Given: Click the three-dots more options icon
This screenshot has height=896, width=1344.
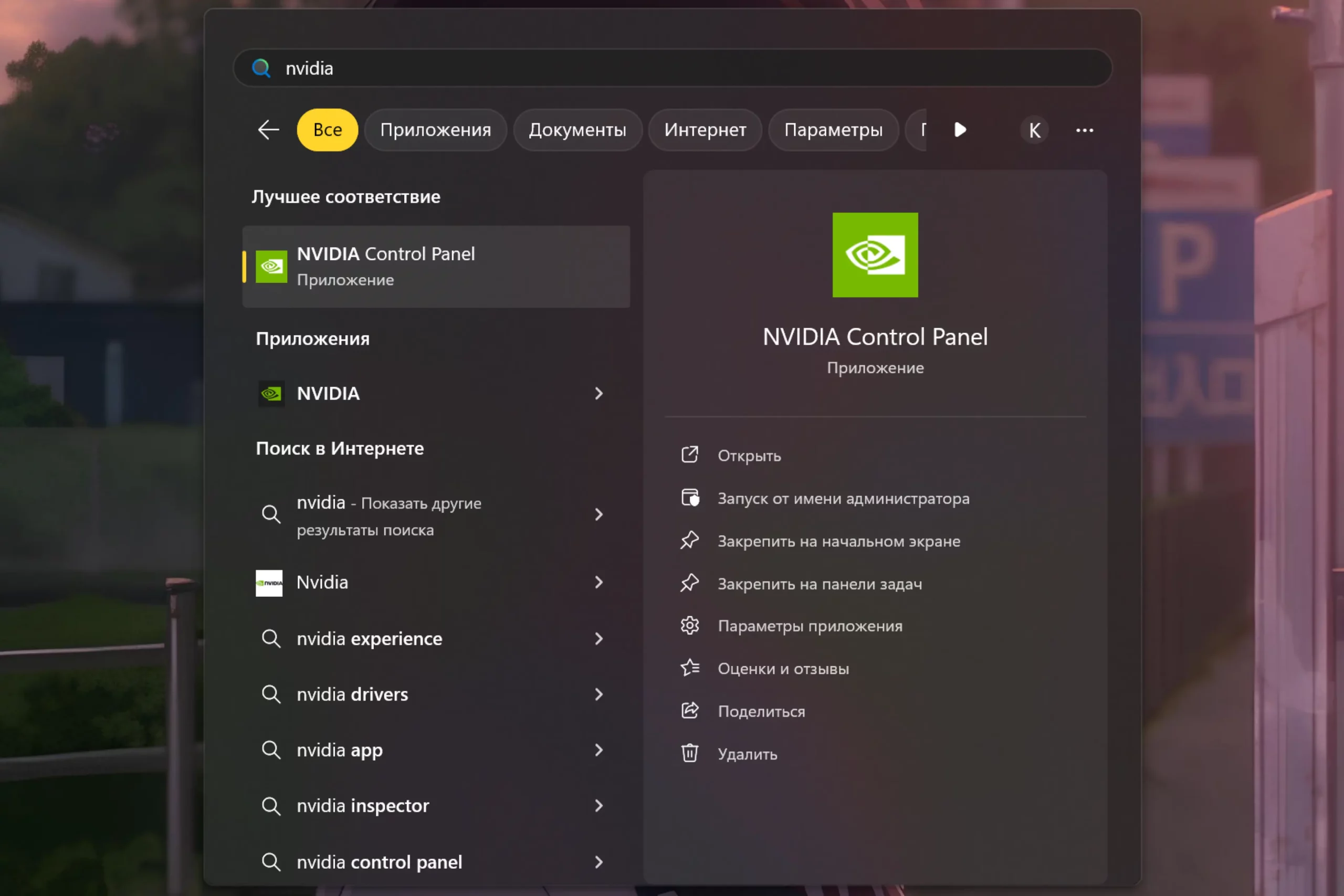Looking at the screenshot, I should pyautogui.click(x=1084, y=130).
